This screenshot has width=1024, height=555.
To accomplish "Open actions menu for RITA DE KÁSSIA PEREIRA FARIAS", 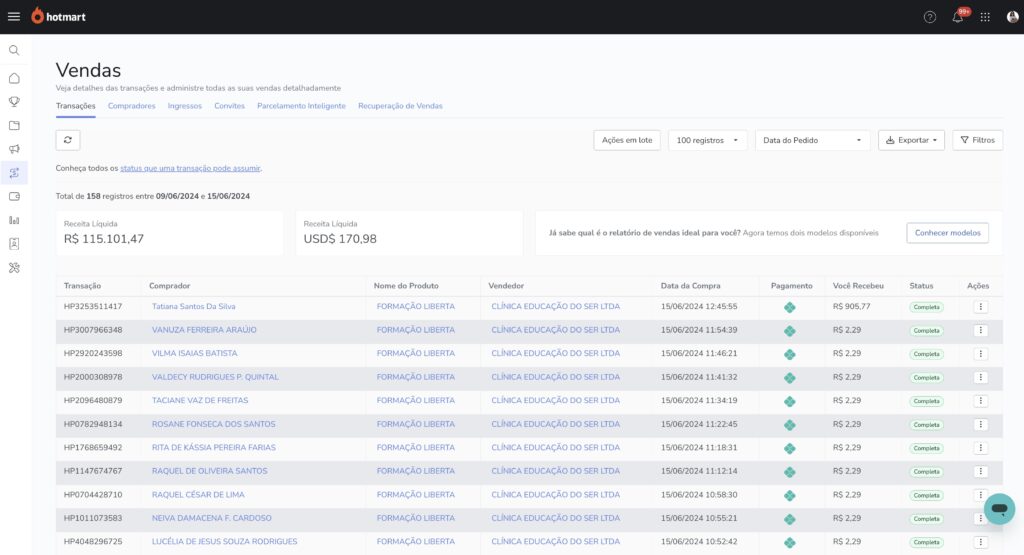I will click(980, 448).
